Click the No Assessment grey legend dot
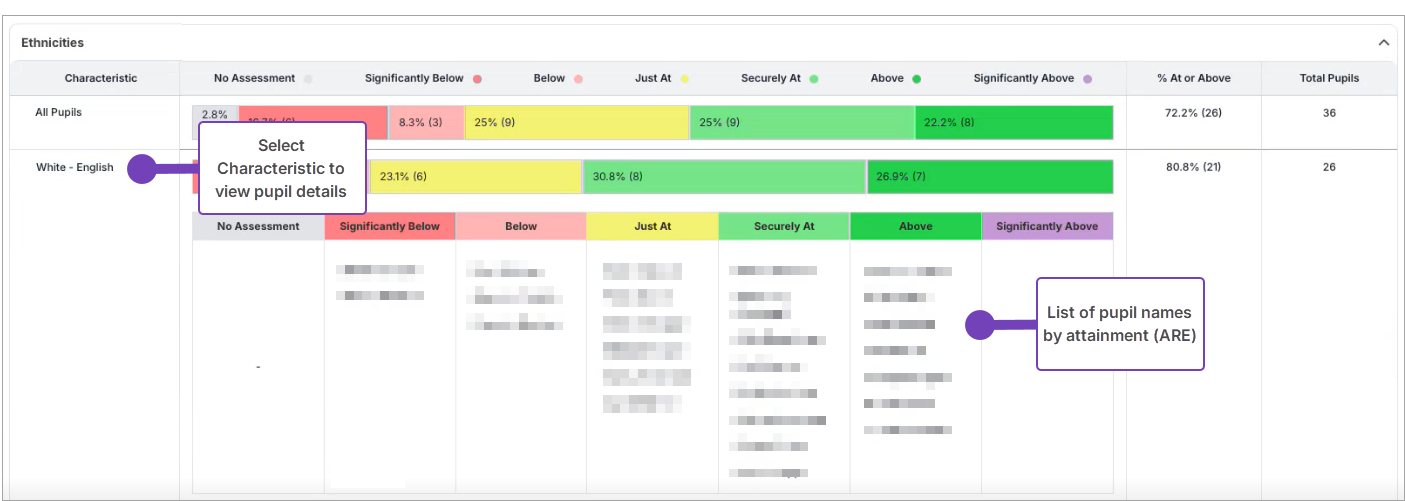Image resolution: width=1405 pixels, height=501 pixels. point(308,79)
